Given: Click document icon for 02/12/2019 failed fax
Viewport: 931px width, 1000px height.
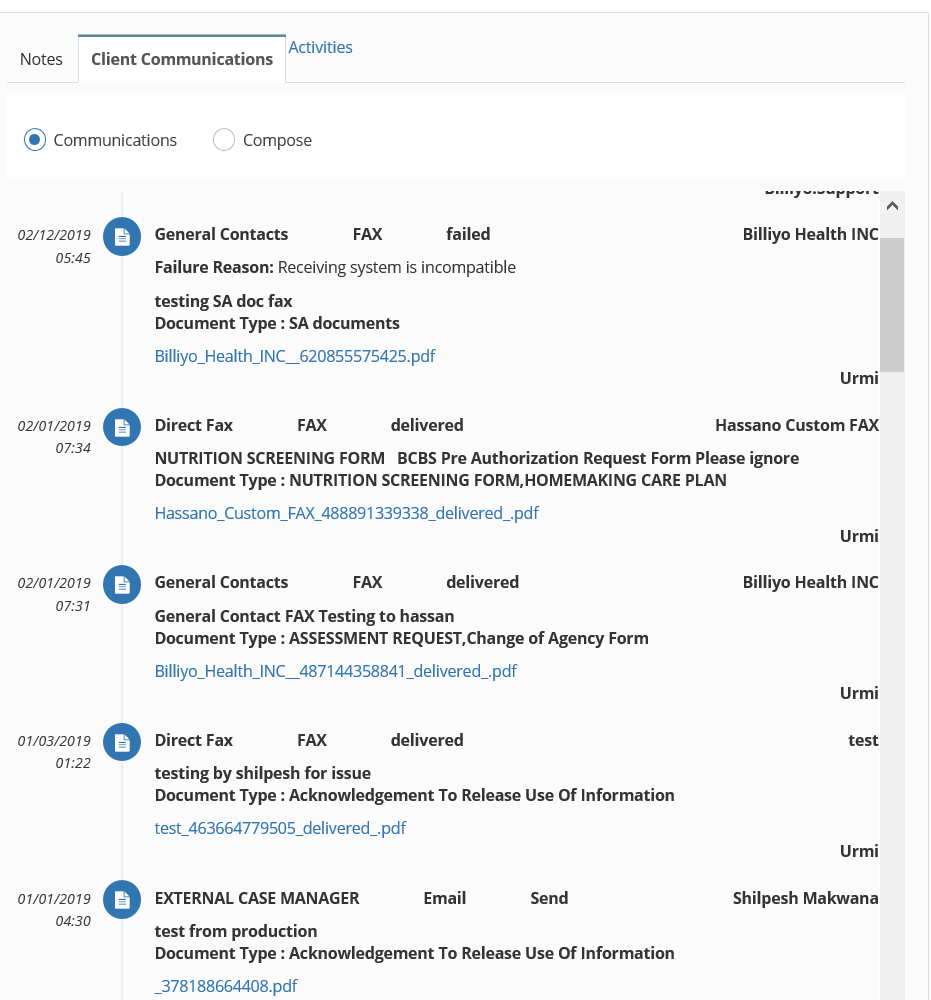Looking at the screenshot, I should click(122, 236).
